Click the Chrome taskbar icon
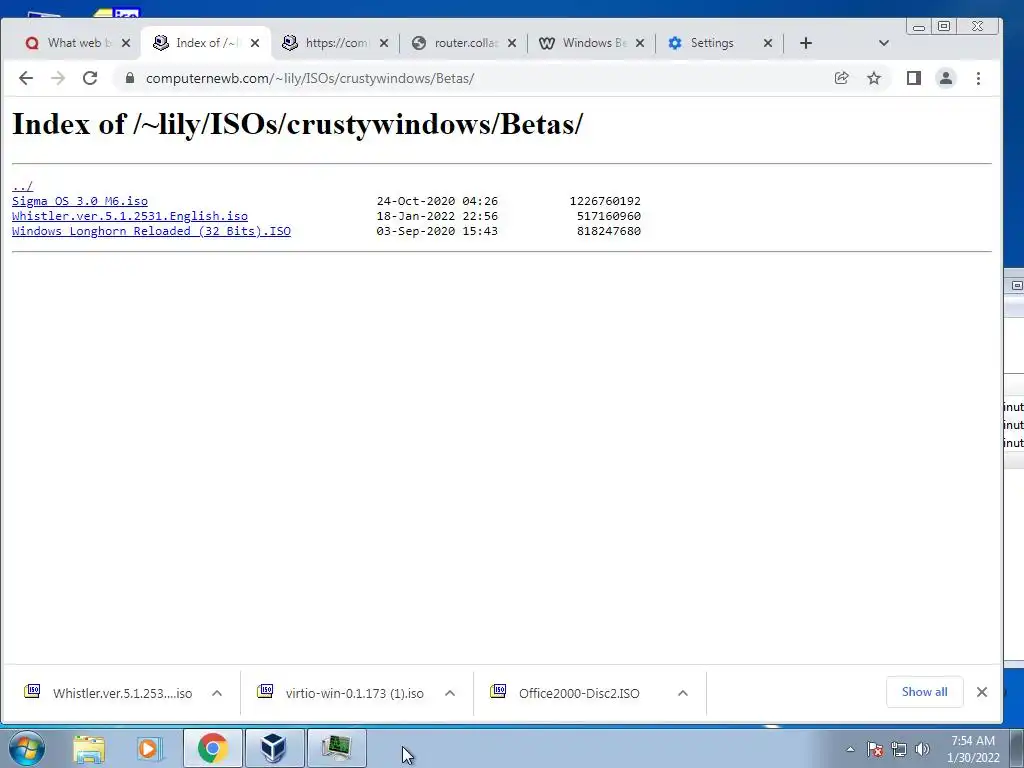 tap(213, 748)
